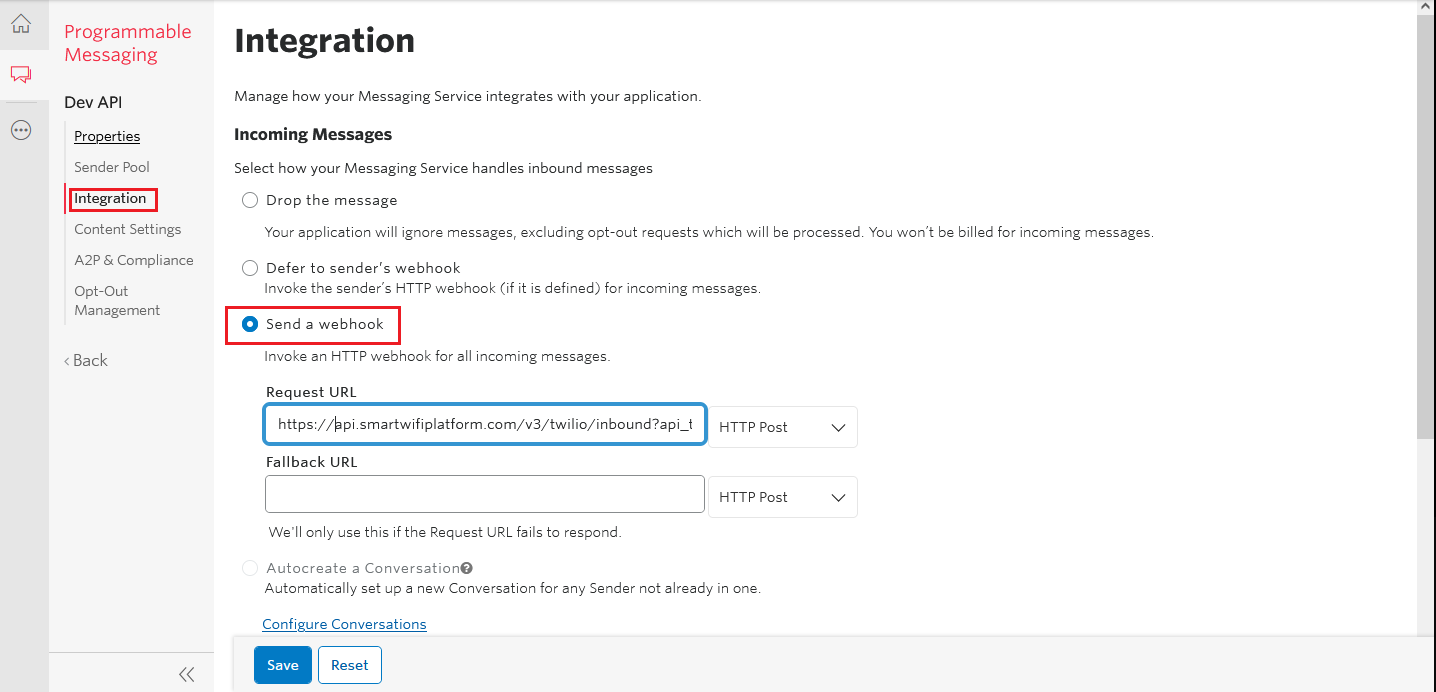Collapse sidebar with double chevron icon
This screenshot has width=1436, height=692.
186,673
